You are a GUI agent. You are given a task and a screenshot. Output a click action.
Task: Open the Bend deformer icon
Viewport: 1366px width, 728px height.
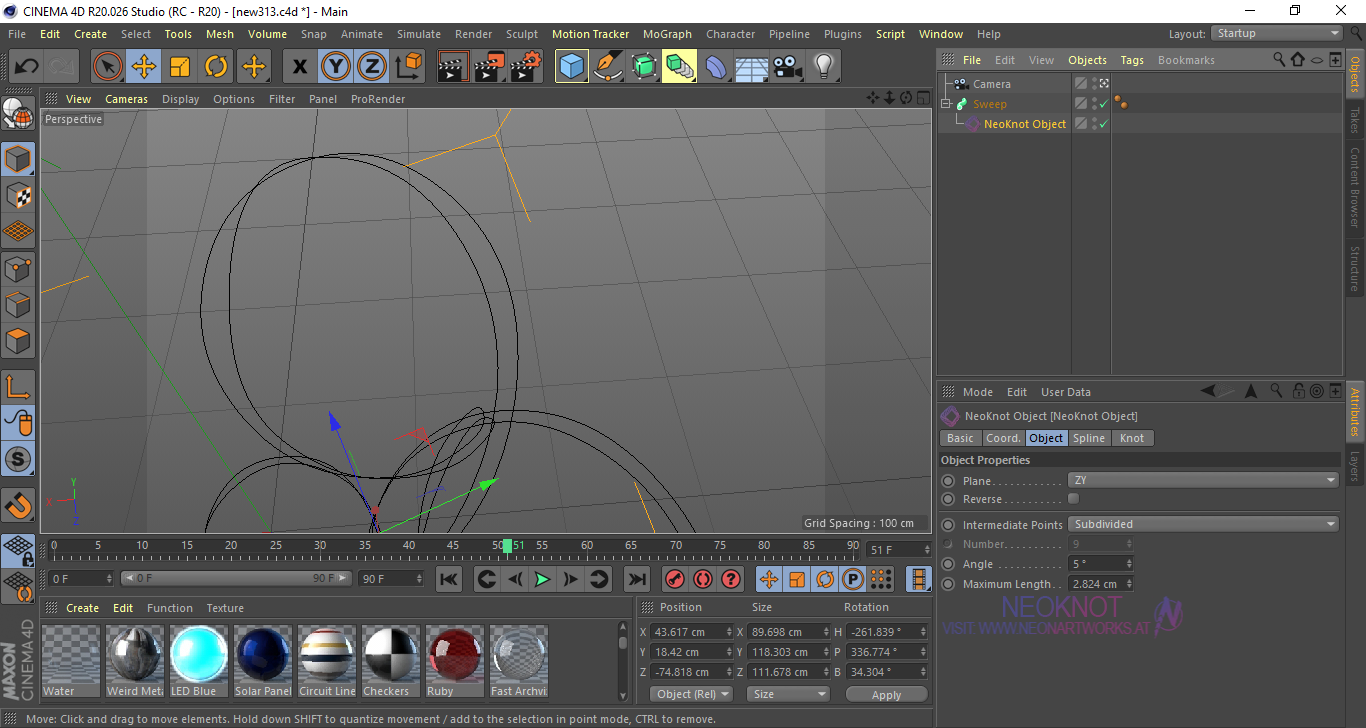click(x=716, y=67)
